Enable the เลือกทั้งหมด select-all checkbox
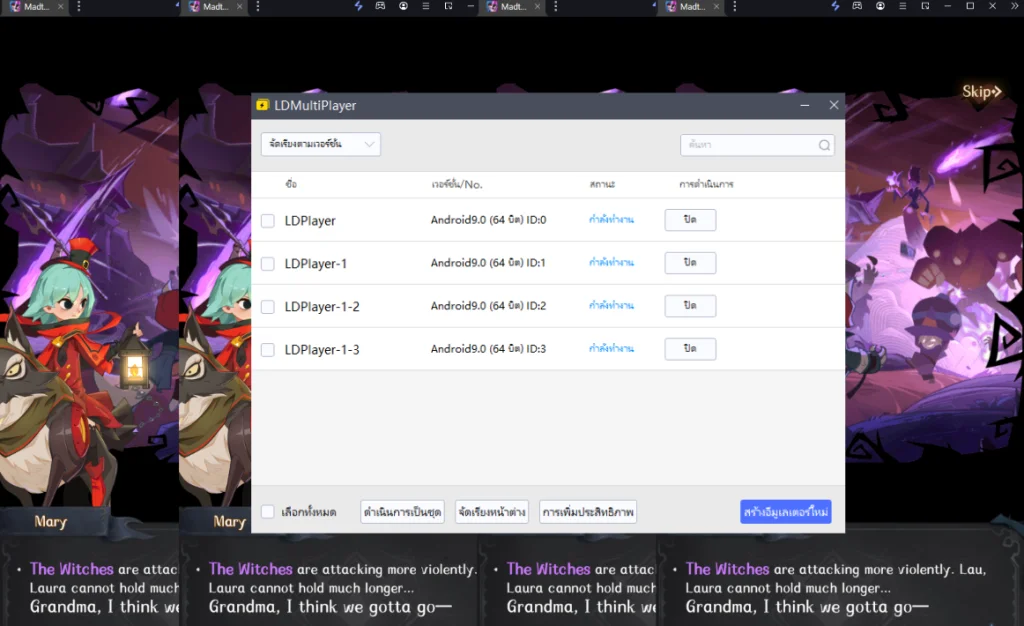The image size is (1024, 626). [x=268, y=512]
